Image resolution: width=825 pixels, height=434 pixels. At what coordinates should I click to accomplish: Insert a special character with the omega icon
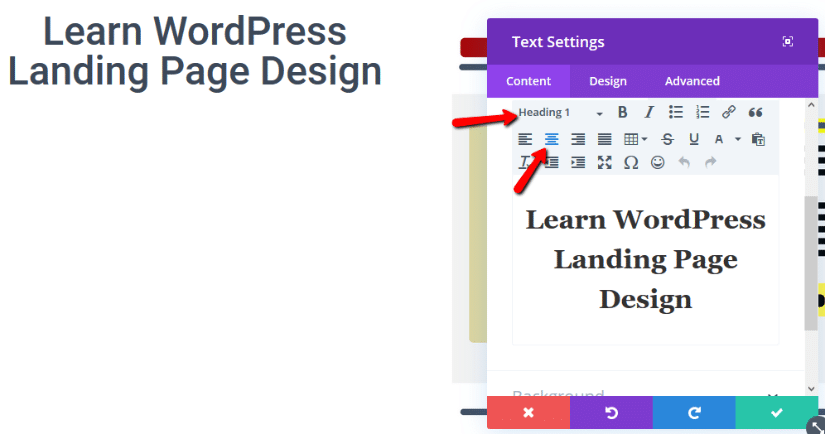click(631, 163)
